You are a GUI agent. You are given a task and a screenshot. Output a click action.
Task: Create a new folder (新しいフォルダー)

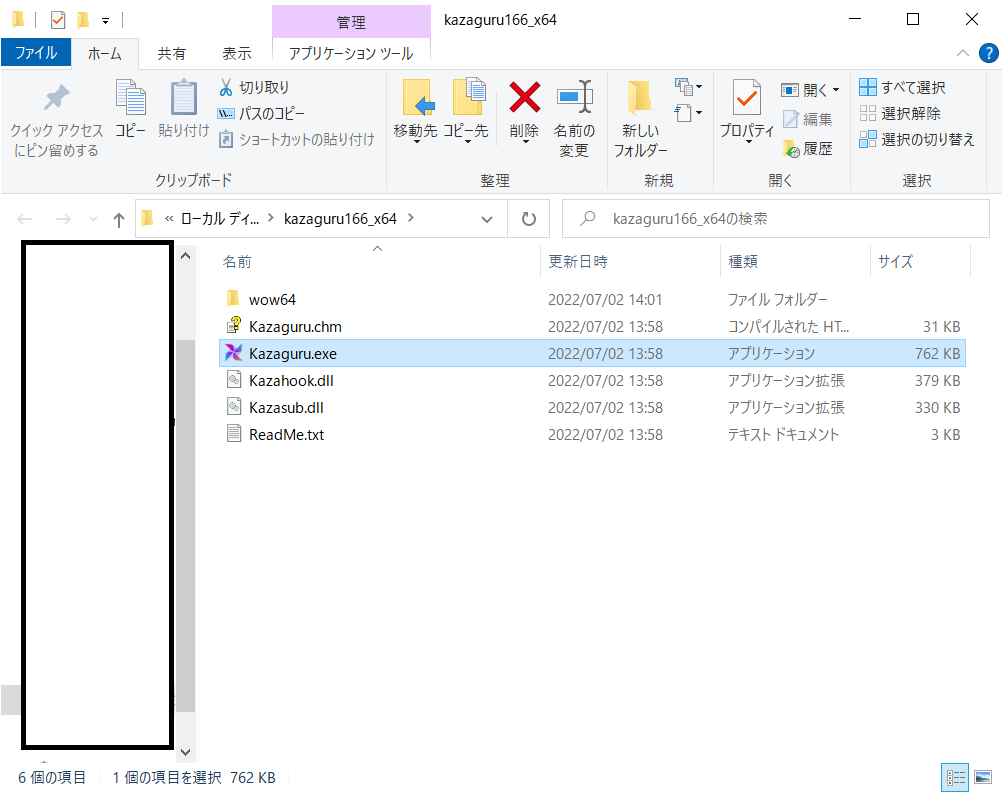click(x=640, y=119)
